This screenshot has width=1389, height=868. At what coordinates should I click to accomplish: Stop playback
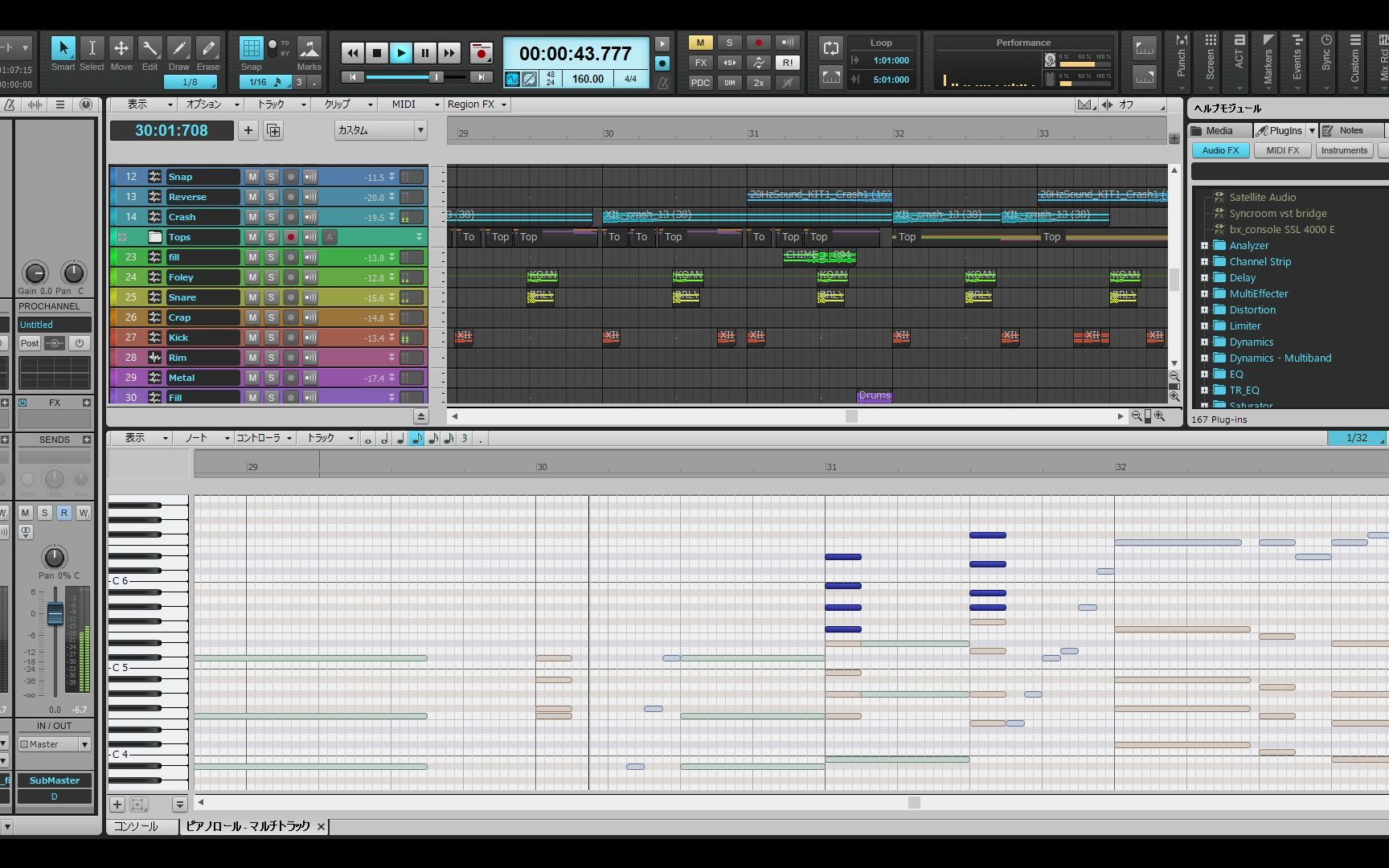point(376,53)
